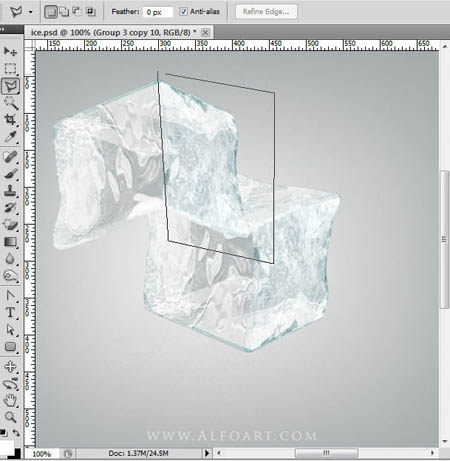Click the background color swatch

pos(17,454)
